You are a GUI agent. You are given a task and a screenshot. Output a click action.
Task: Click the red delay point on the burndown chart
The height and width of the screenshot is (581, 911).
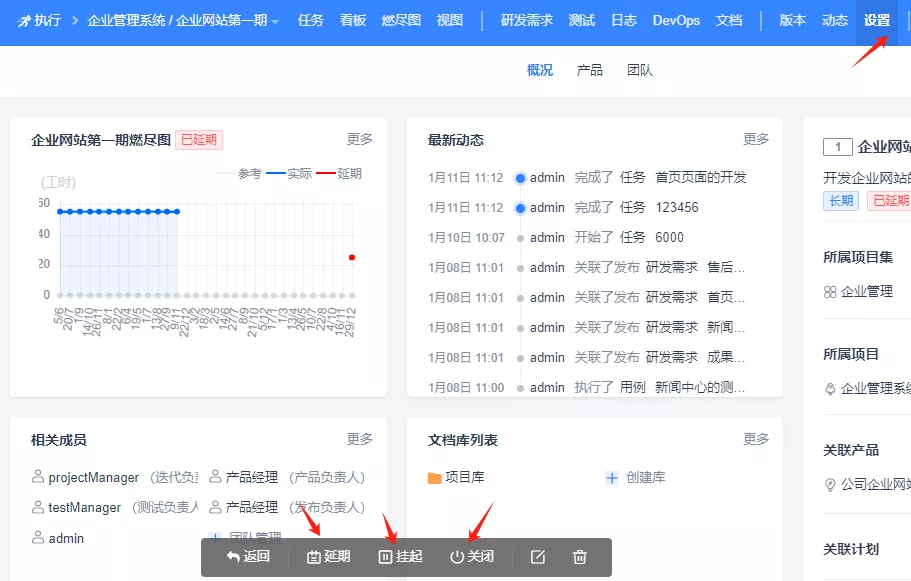pyautogui.click(x=352, y=257)
